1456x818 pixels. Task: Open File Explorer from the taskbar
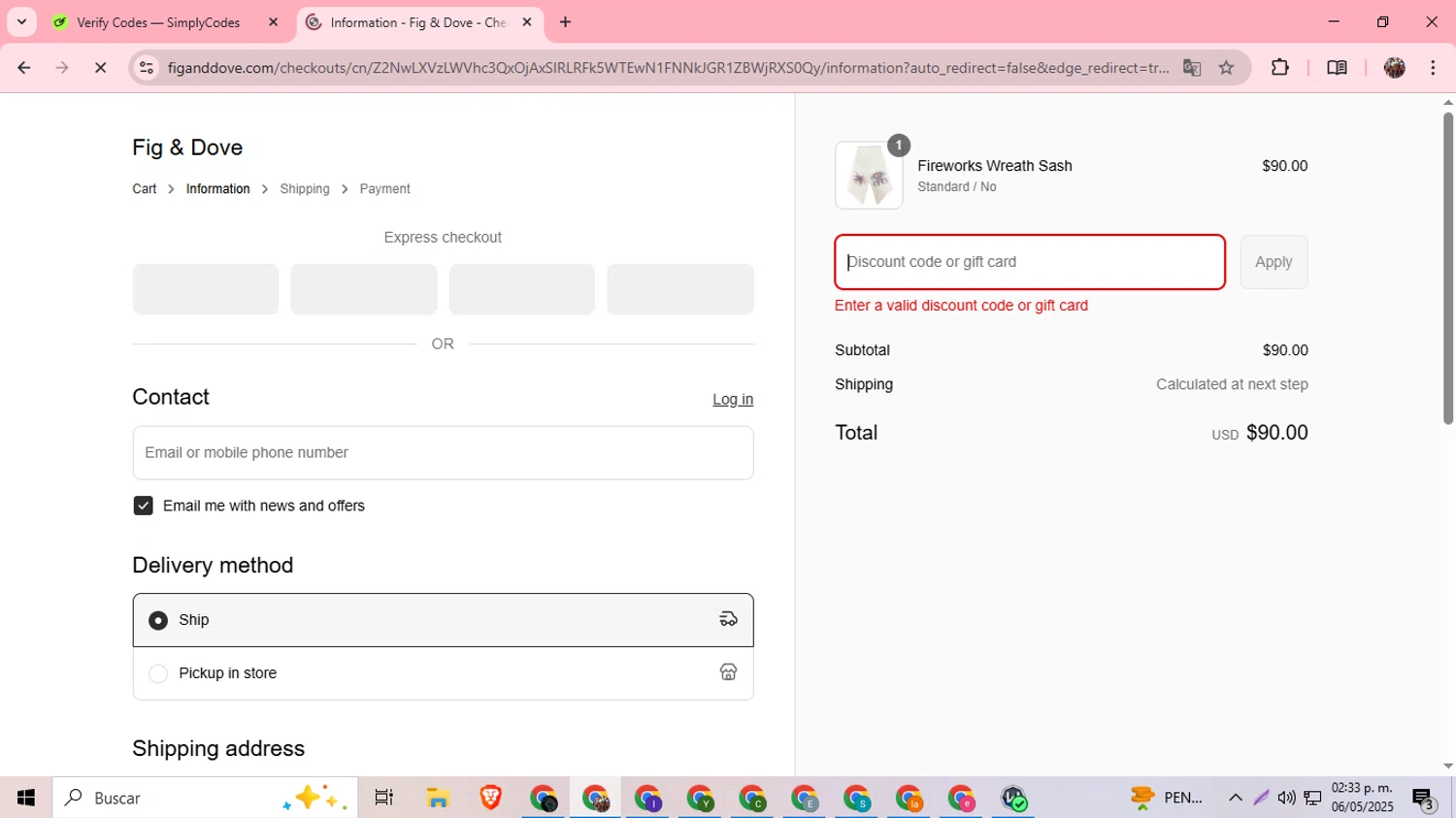point(438,798)
